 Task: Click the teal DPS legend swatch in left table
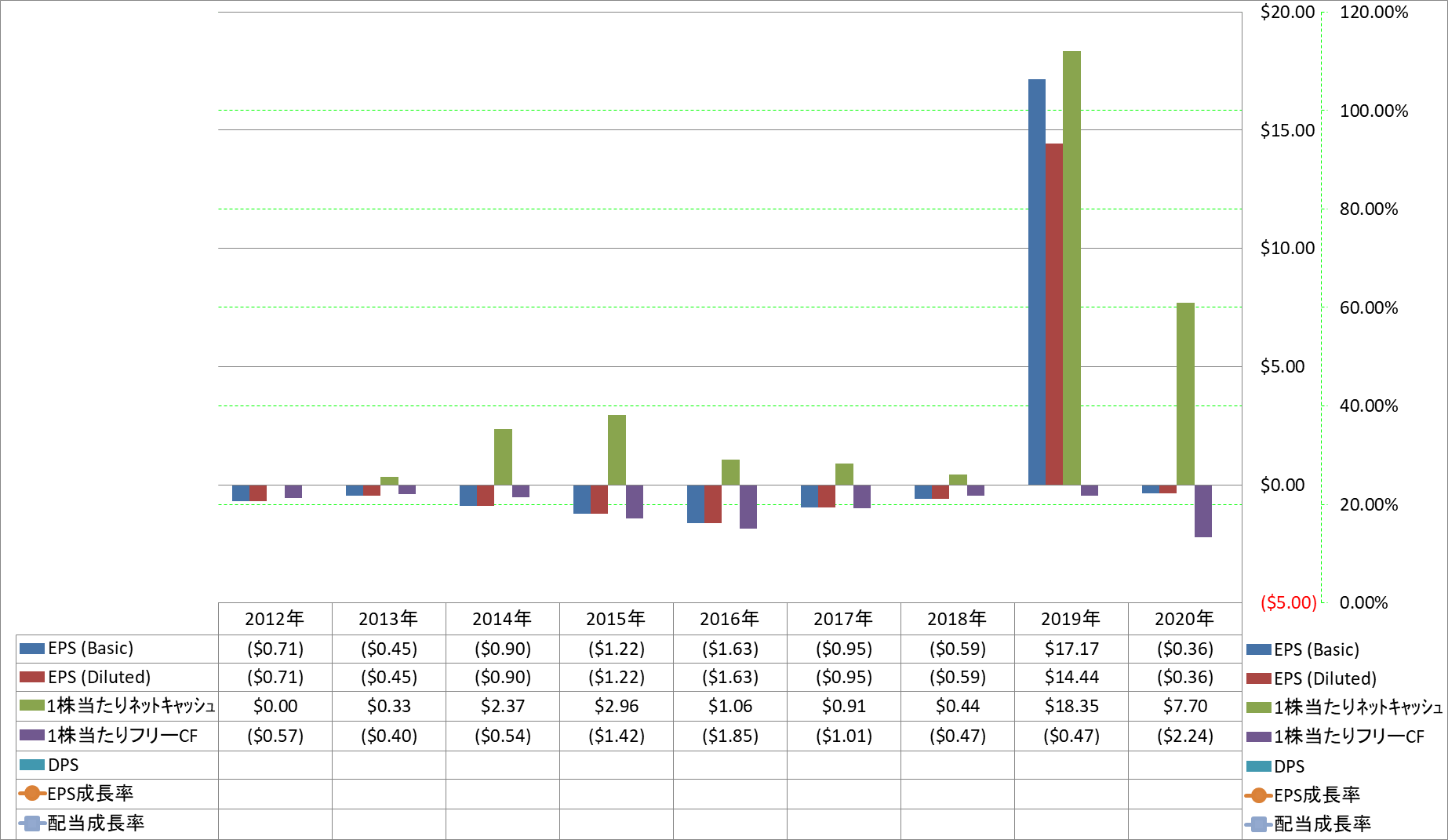(32, 765)
